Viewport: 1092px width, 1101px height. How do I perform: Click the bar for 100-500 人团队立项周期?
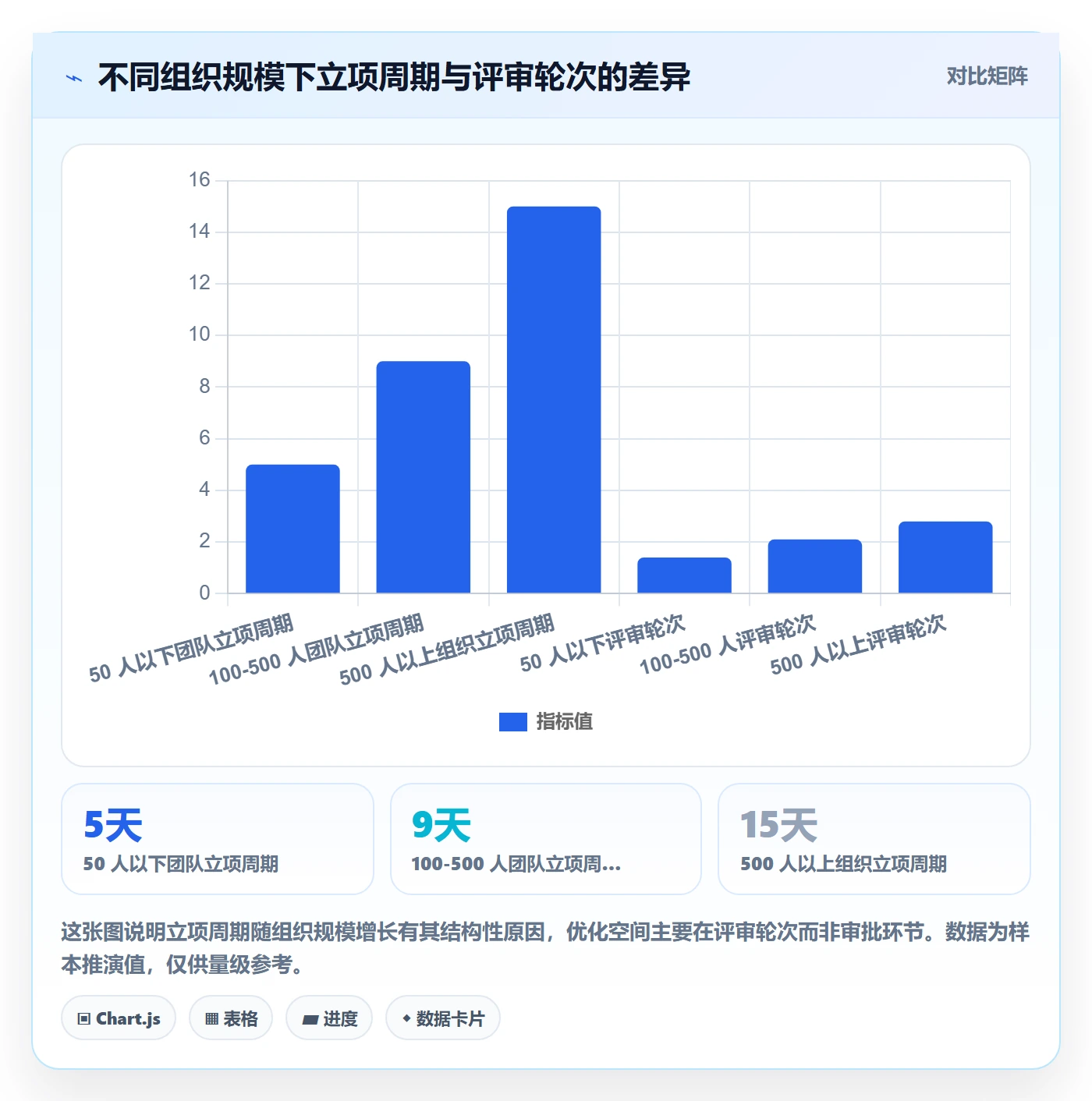[x=423, y=477]
